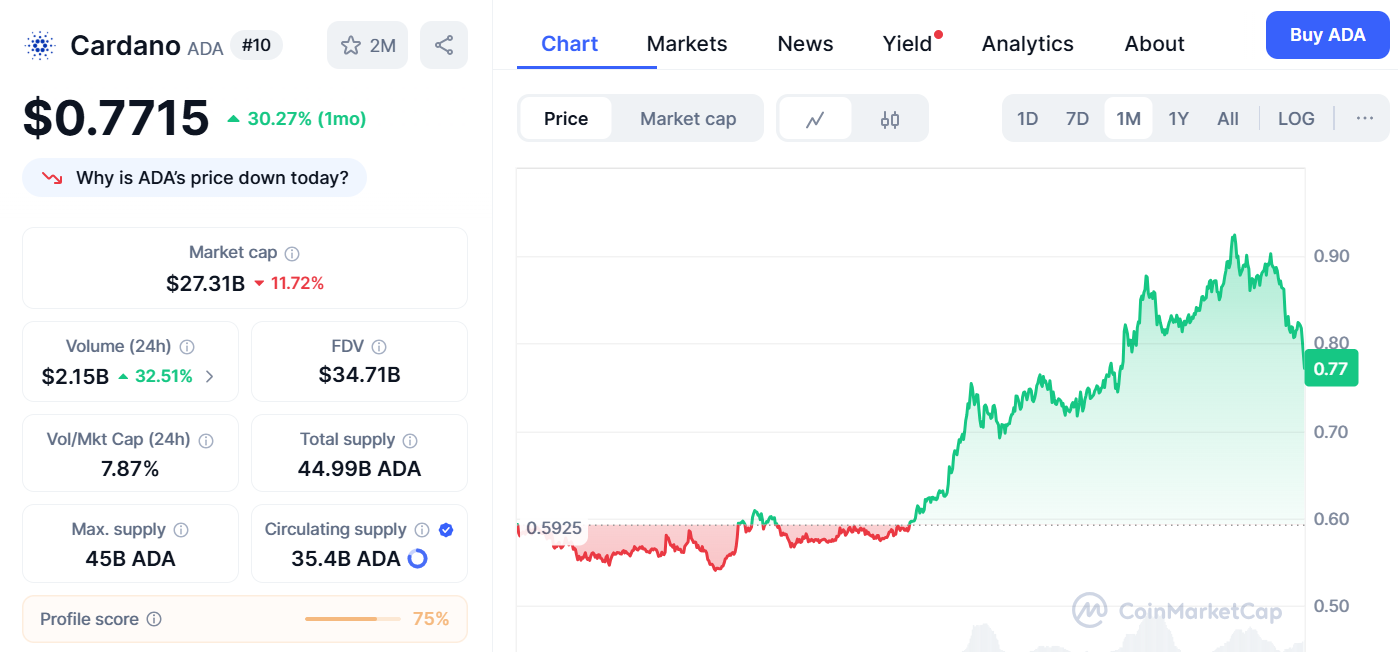Toggle the LOG scale on chart
The height and width of the screenshot is (652, 1398).
coord(1296,118)
